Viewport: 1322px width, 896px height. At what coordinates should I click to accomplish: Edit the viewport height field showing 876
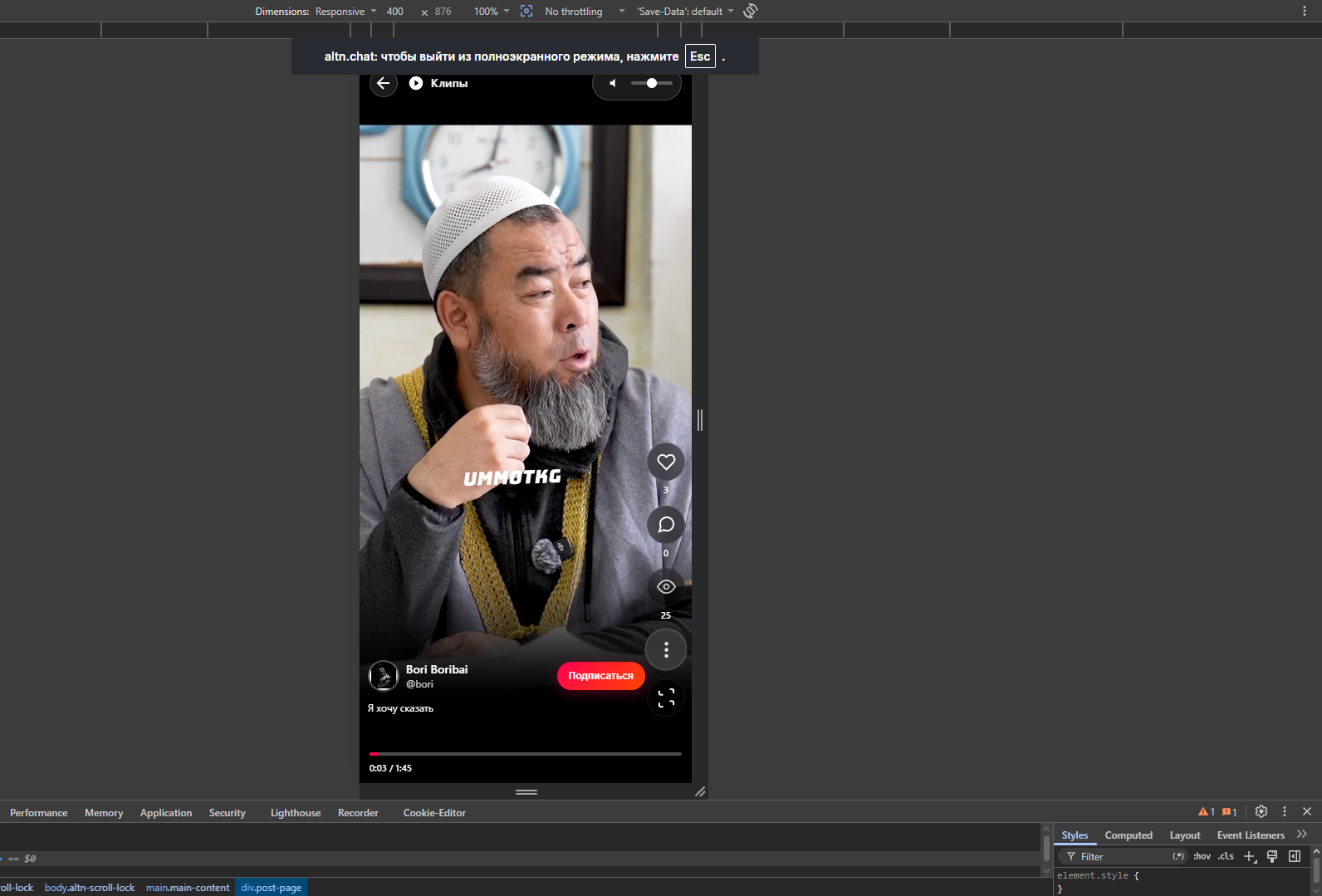445,12
